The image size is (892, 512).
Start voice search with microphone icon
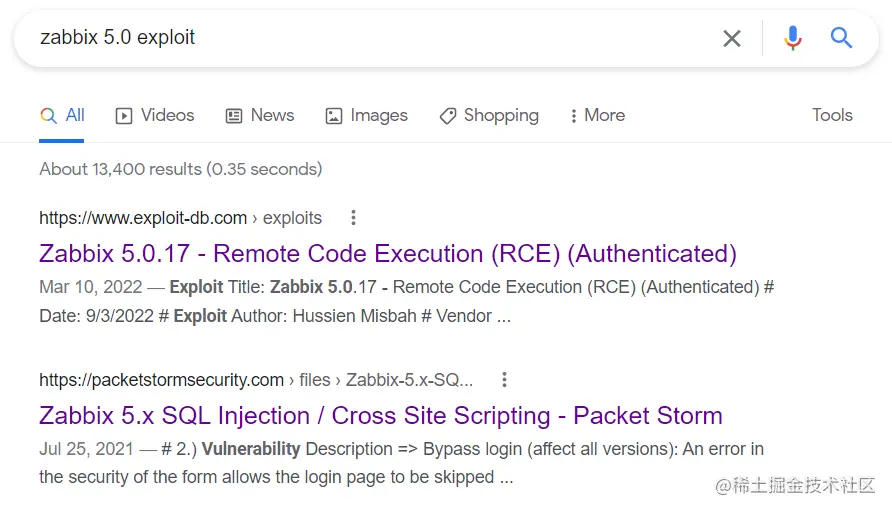(x=792, y=38)
